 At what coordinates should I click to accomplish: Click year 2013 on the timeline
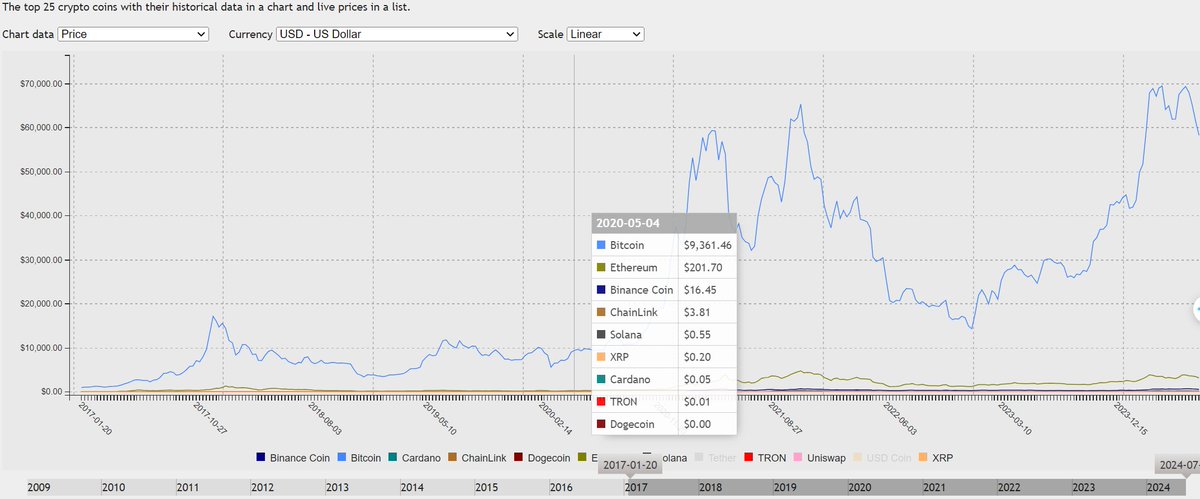[338, 488]
